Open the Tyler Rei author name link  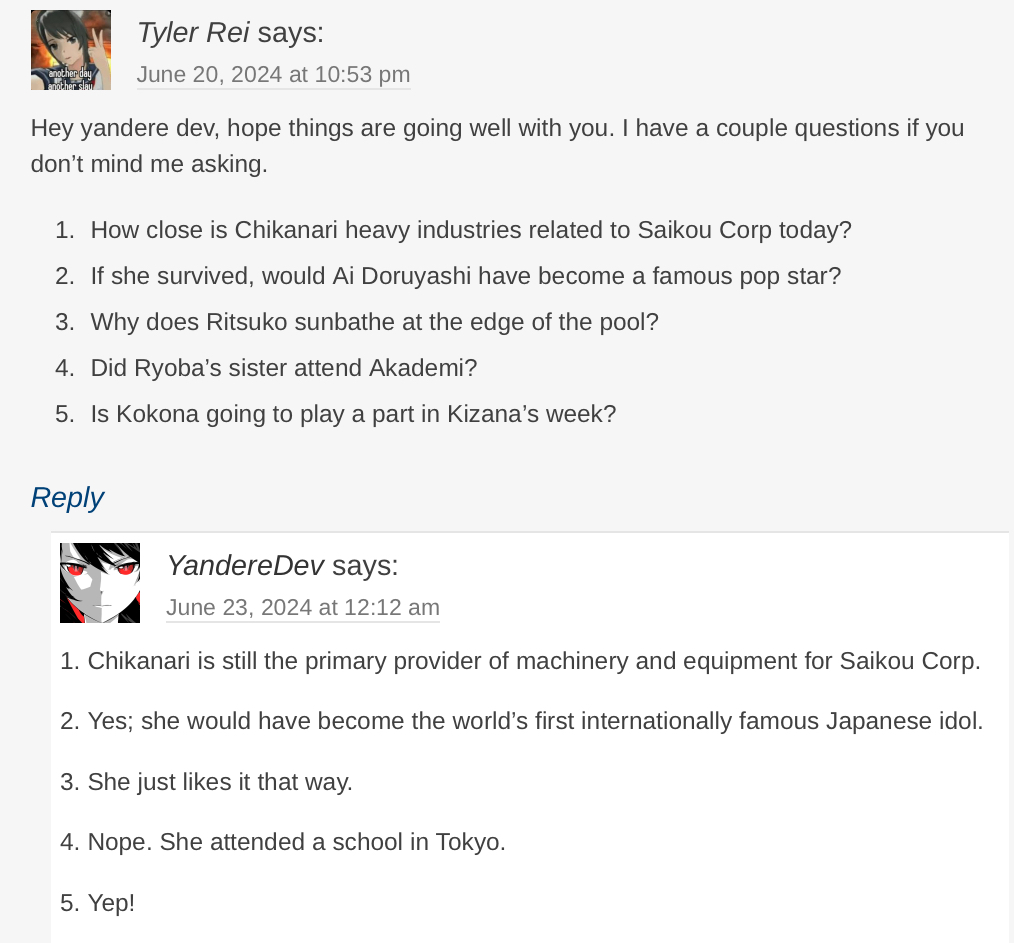coord(192,33)
